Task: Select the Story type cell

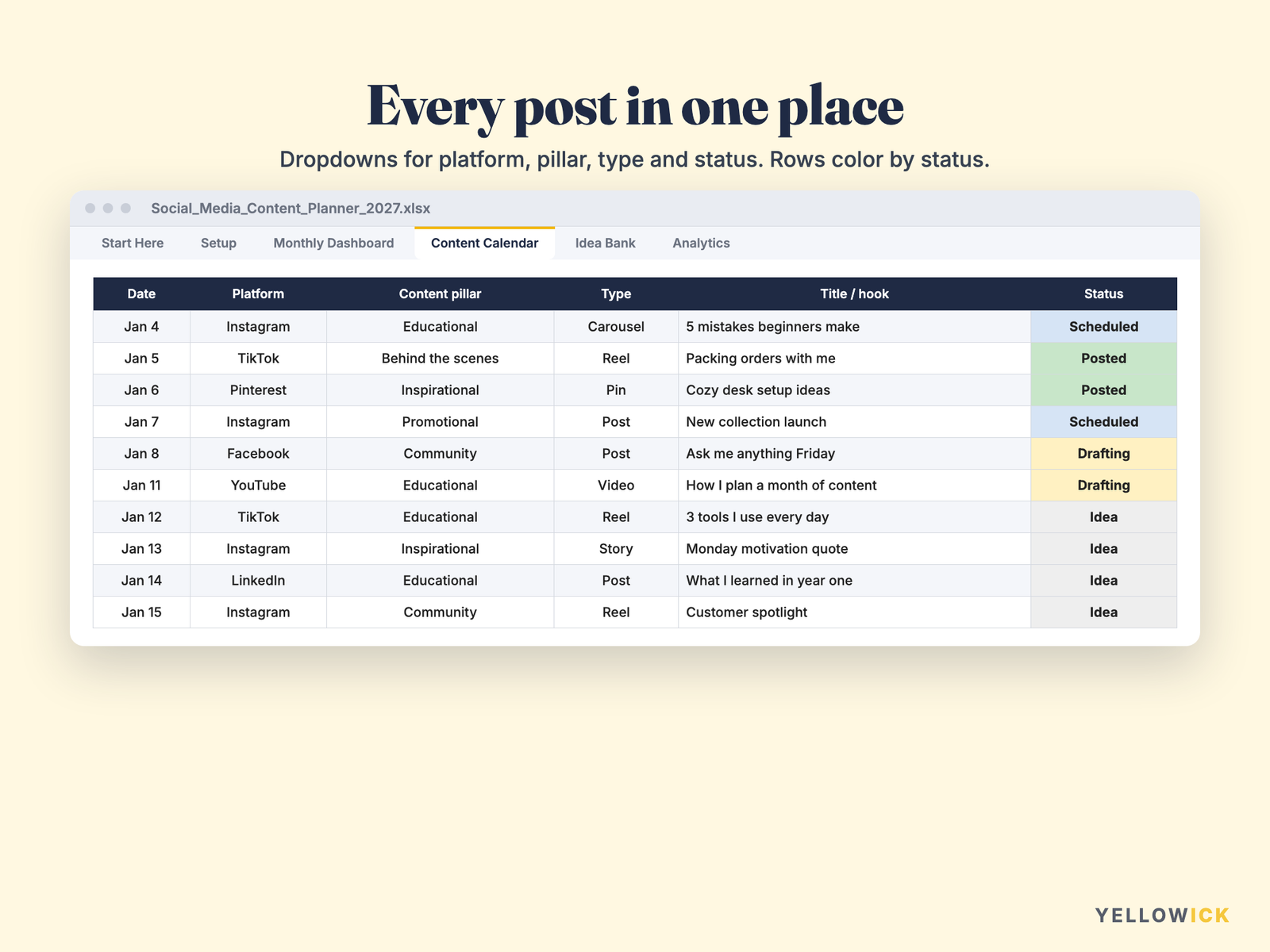Action: tap(616, 549)
